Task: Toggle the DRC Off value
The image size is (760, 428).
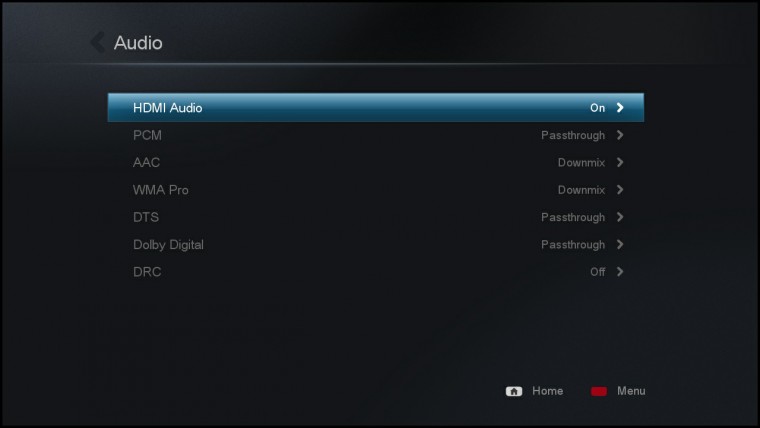Action: tap(597, 272)
